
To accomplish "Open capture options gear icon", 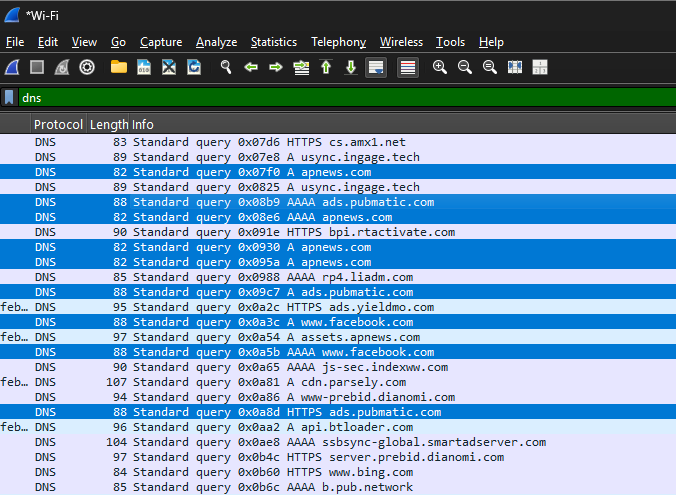I will click(x=87, y=67).
